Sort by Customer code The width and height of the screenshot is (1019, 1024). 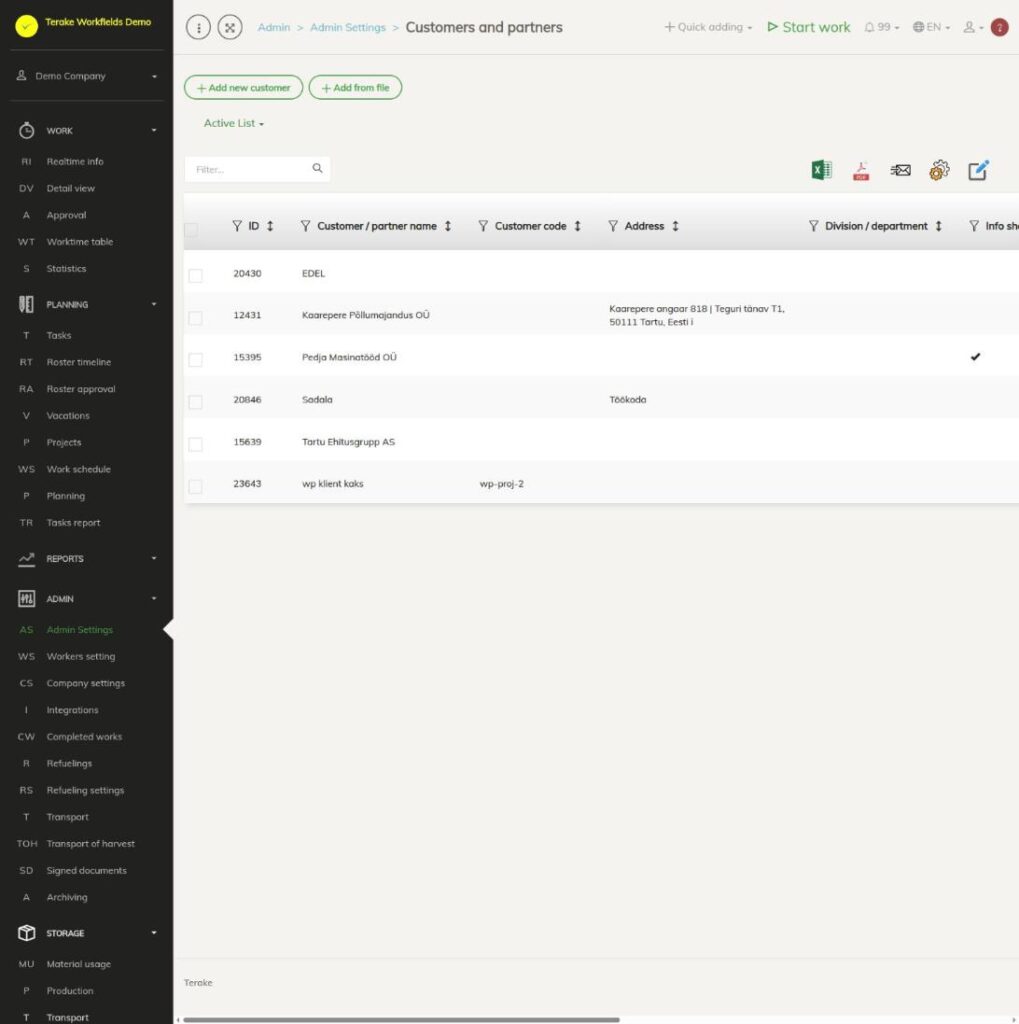coord(577,226)
